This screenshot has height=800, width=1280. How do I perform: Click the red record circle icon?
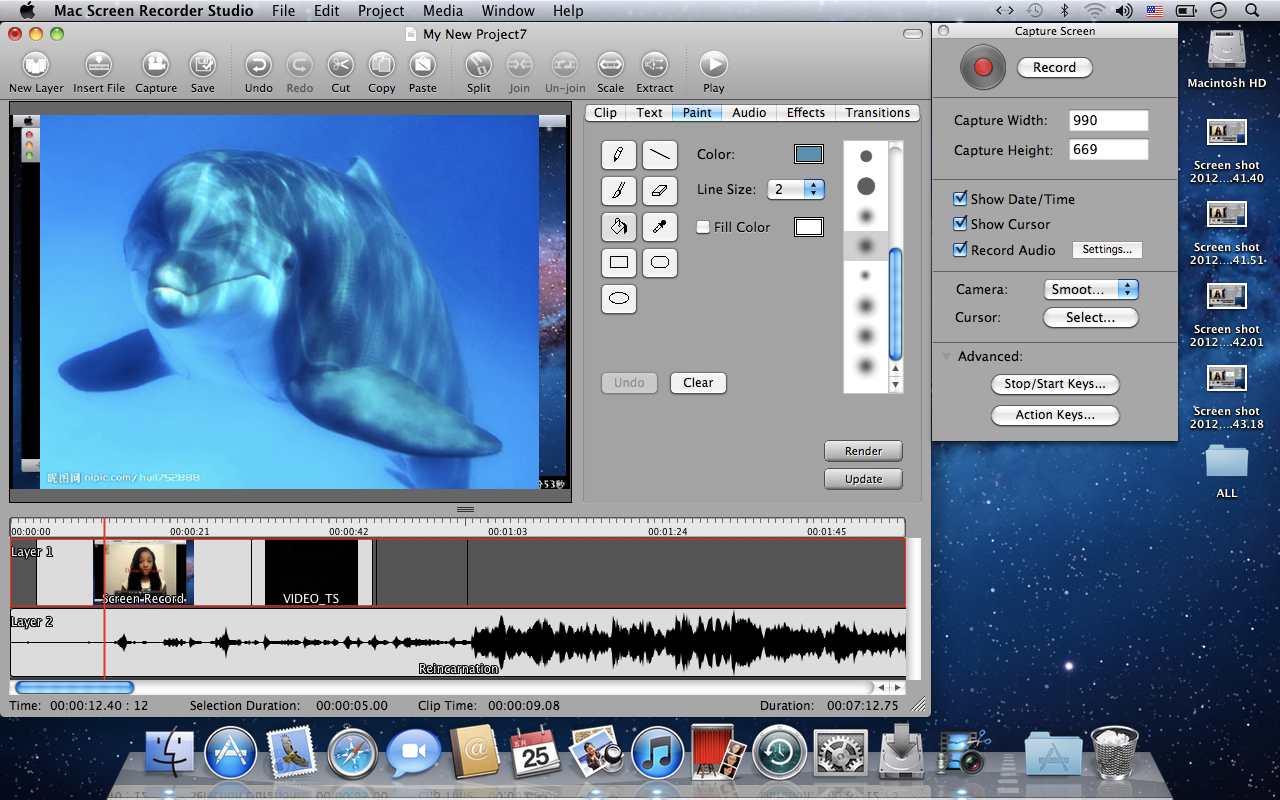(x=982, y=68)
